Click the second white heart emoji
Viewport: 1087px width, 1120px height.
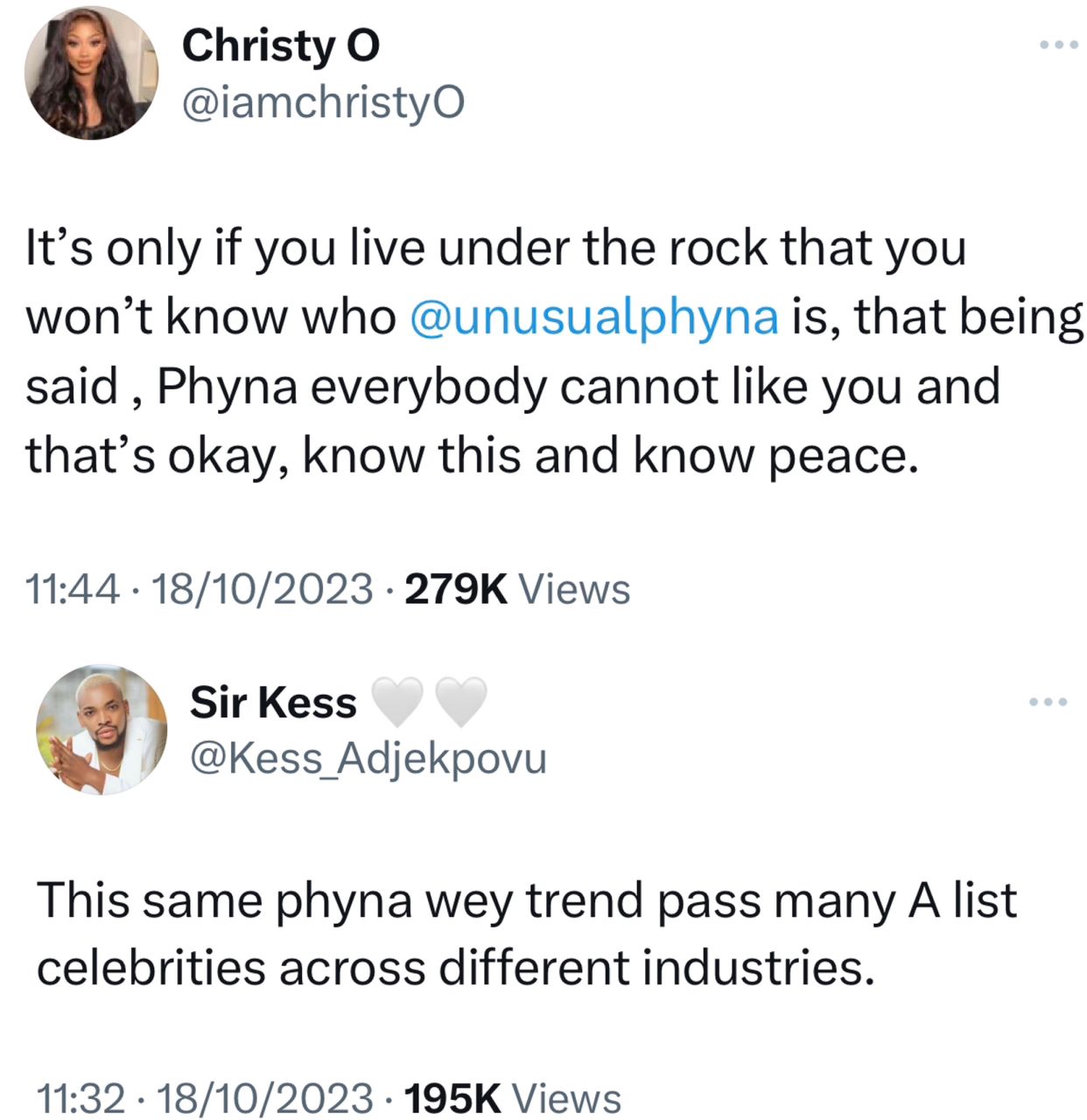(460, 703)
